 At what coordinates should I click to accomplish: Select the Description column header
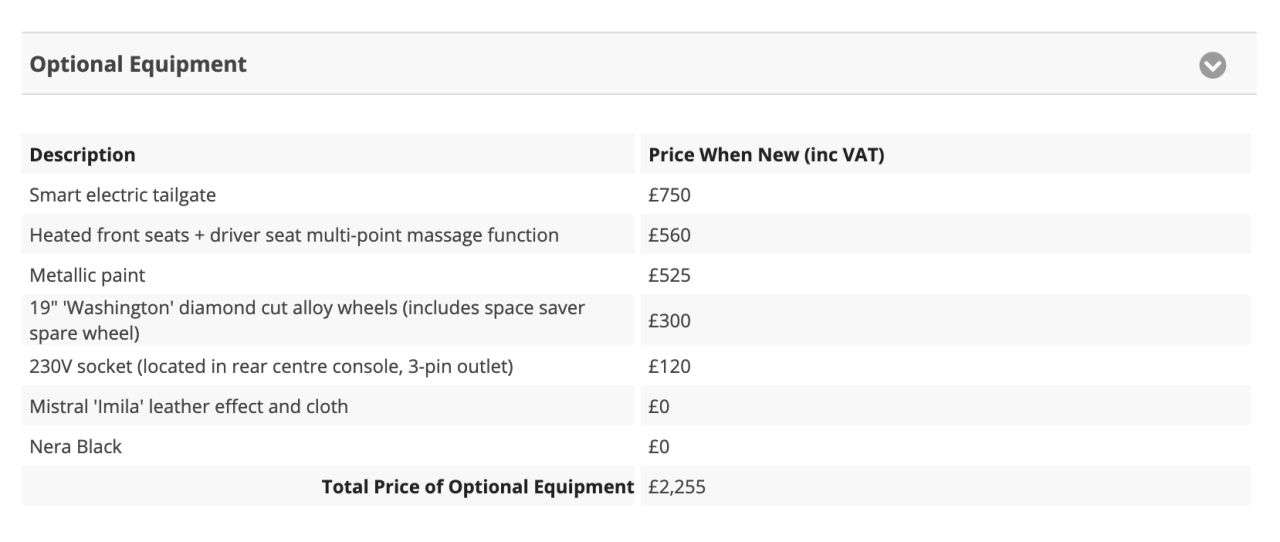(82, 155)
